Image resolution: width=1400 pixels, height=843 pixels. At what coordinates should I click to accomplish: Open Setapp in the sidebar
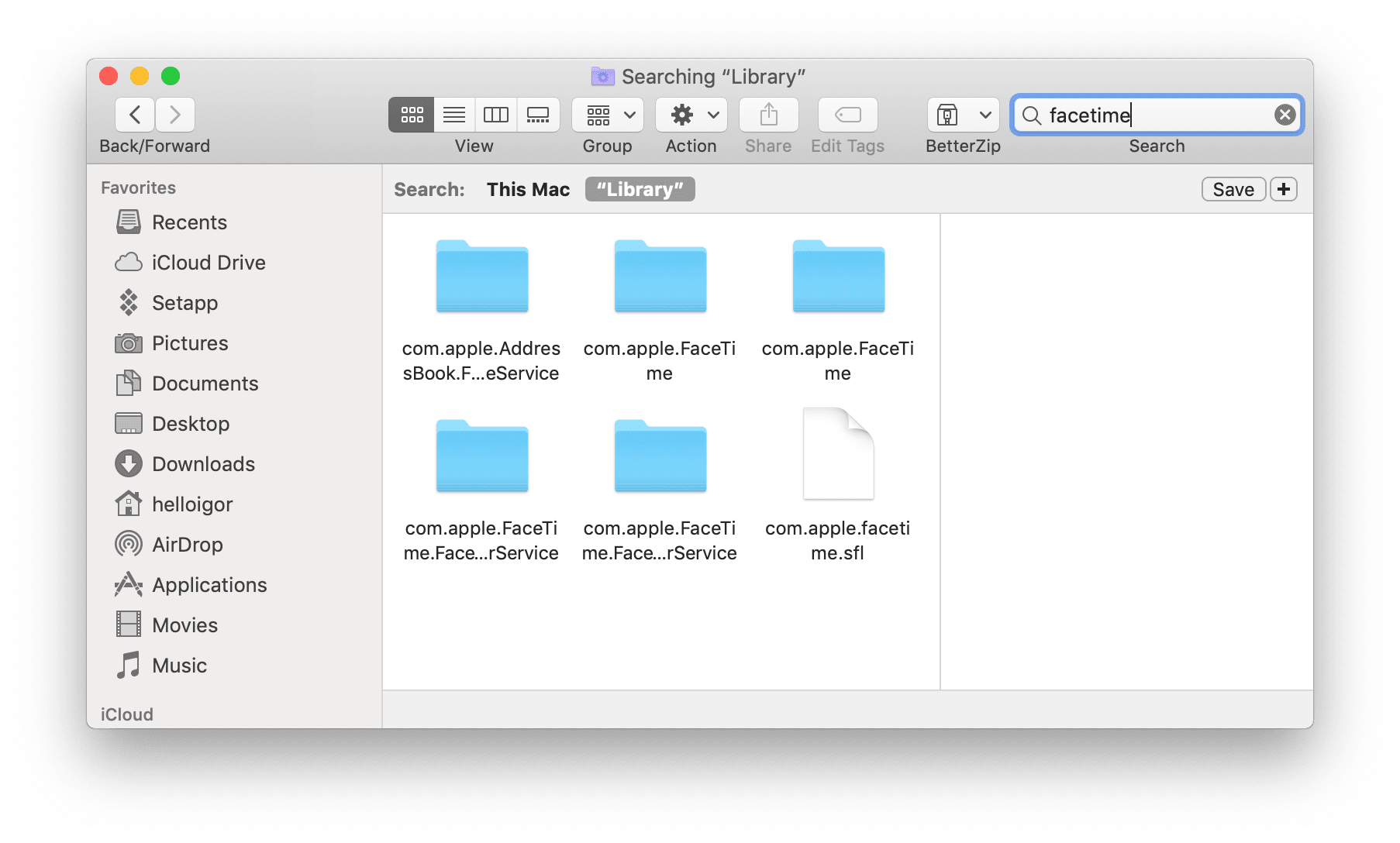click(x=184, y=302)
